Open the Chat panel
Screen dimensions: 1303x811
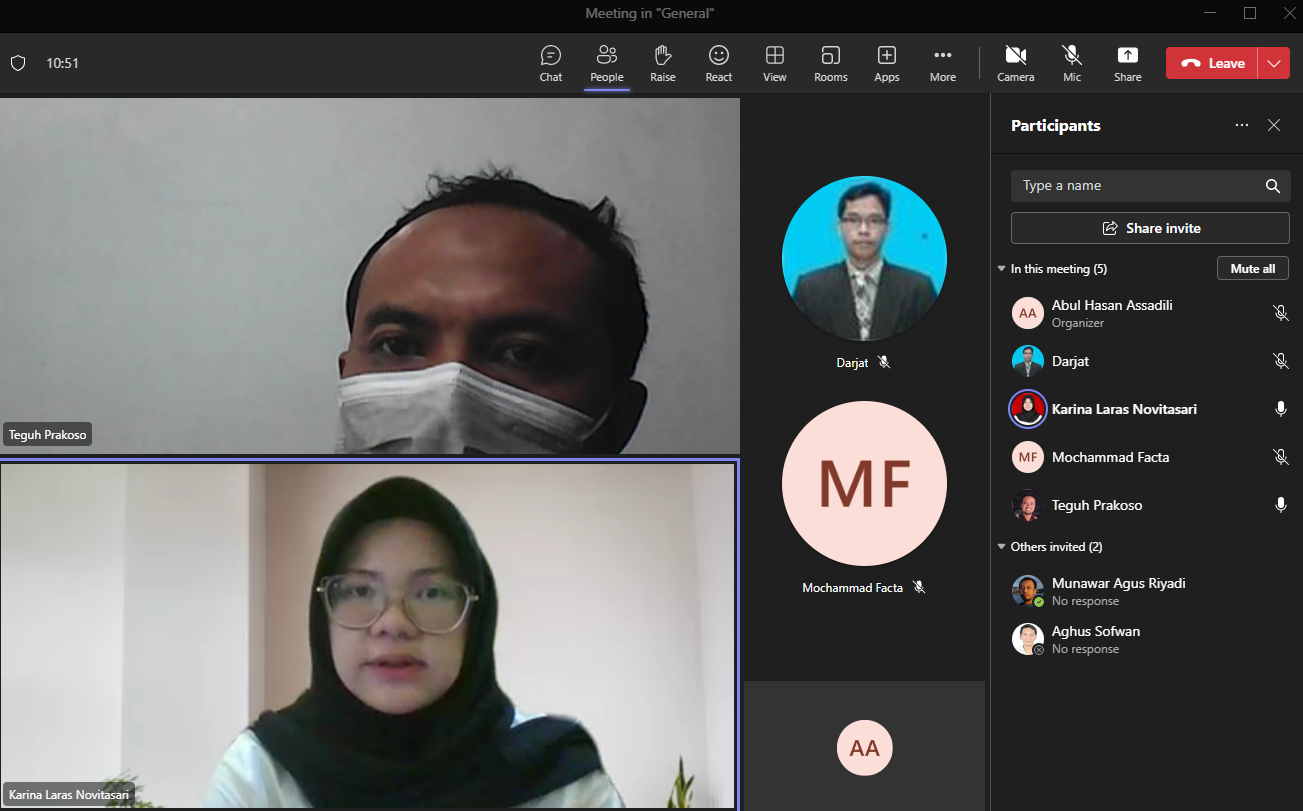pyautogui.click(x=550, y=63)
